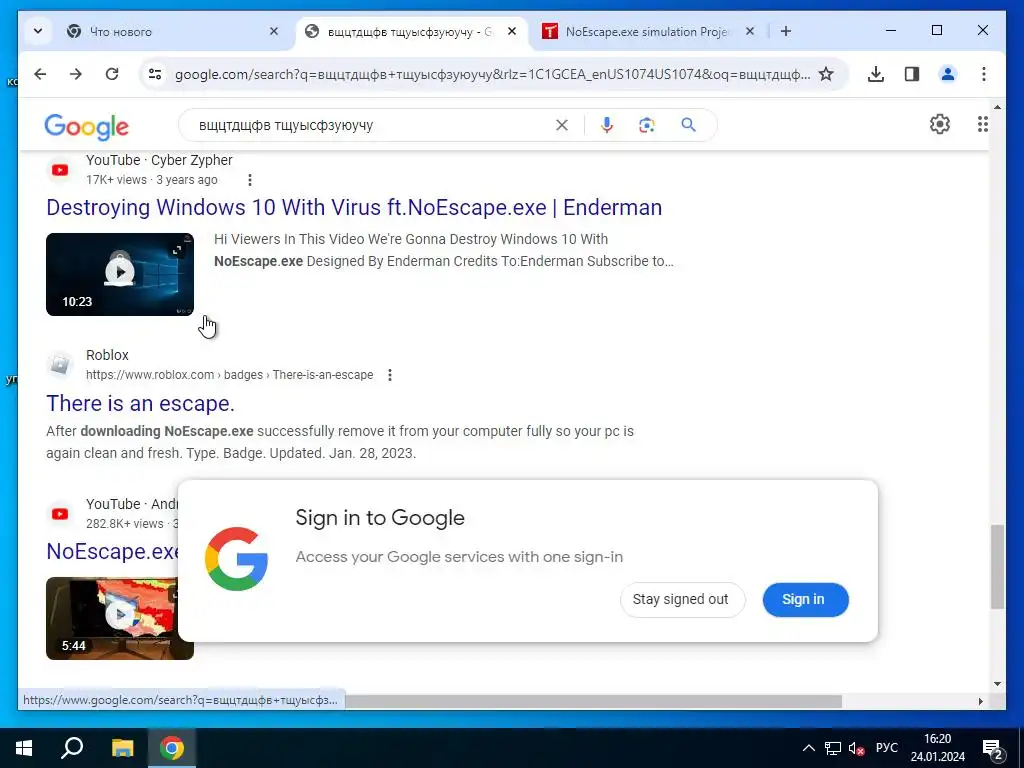
Task: Click the page scroll down arrow
Action: click(997, 684)
